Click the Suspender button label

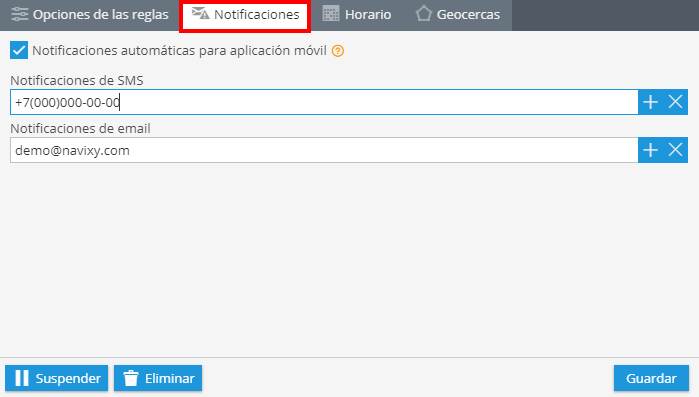point(68,378)
